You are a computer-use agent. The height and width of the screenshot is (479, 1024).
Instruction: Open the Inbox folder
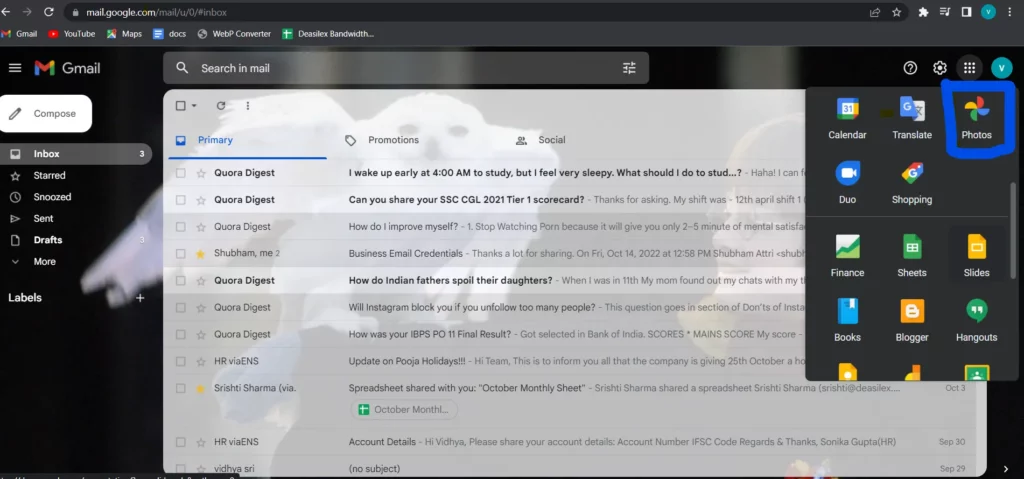[76, 154]
